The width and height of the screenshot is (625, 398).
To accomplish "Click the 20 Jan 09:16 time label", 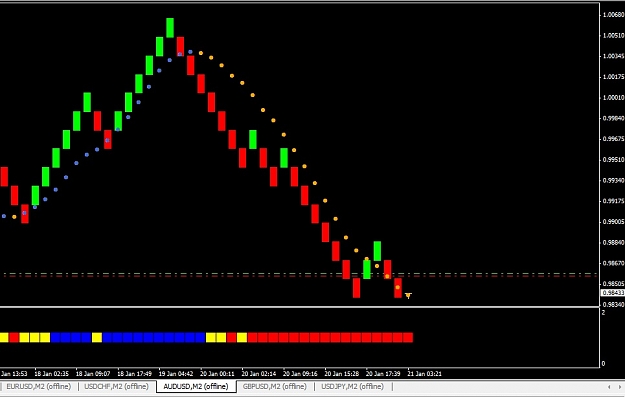I will (300, 374).
